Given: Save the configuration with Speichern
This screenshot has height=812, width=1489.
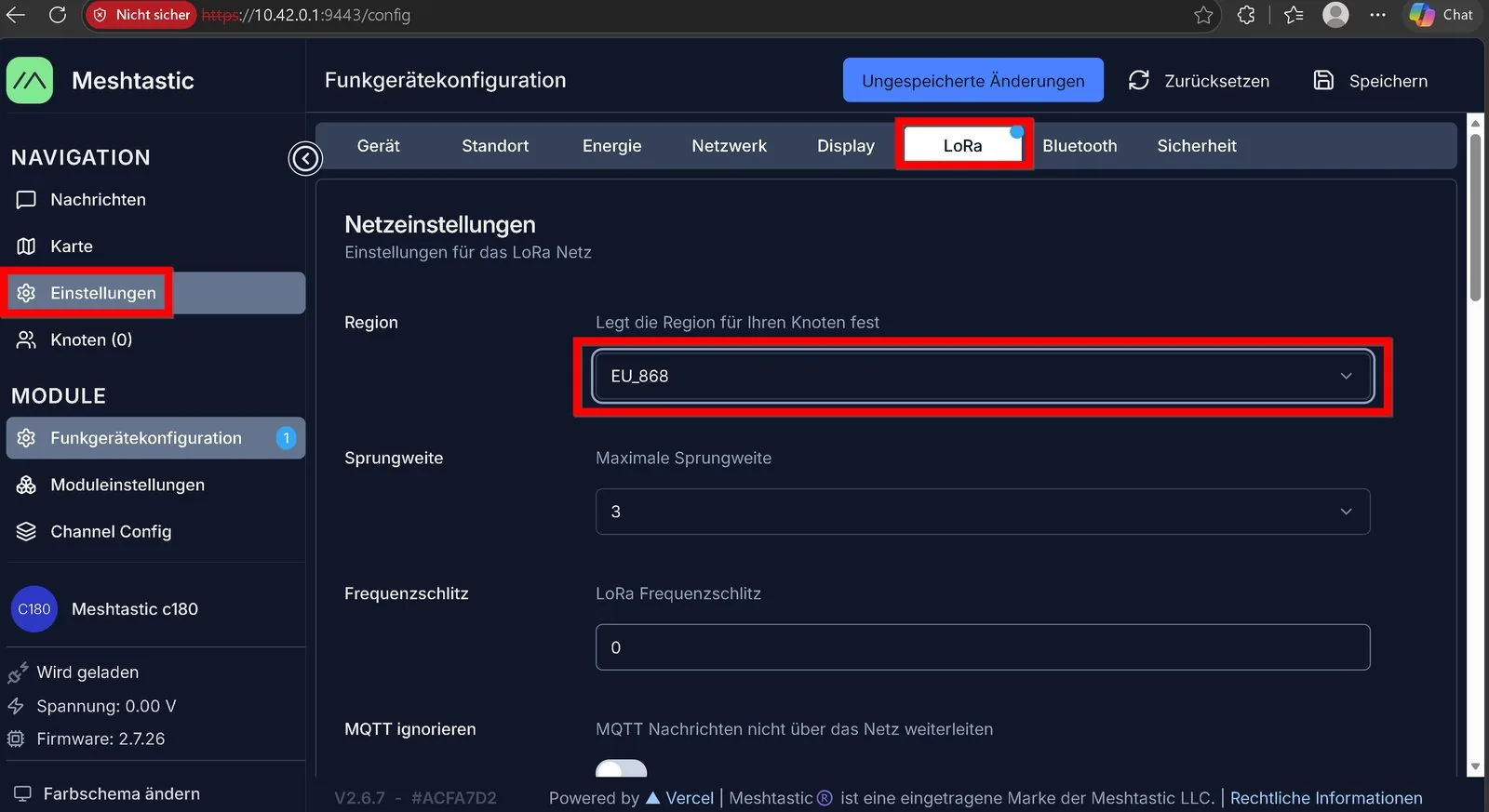Looking at the screenshot, I should (x=1370, y=81).
